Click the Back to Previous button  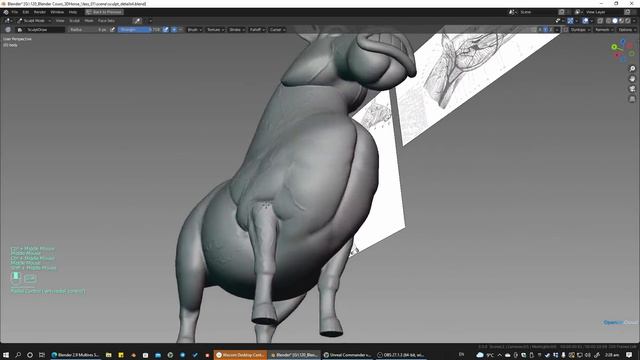pyautogui.click(x=104, y=12)
